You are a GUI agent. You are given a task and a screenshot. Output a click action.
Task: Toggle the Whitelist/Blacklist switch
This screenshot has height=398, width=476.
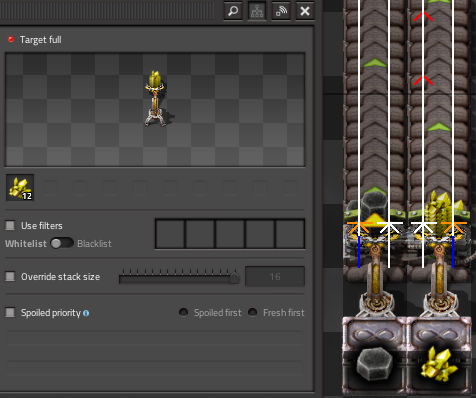tap(62, 243)
